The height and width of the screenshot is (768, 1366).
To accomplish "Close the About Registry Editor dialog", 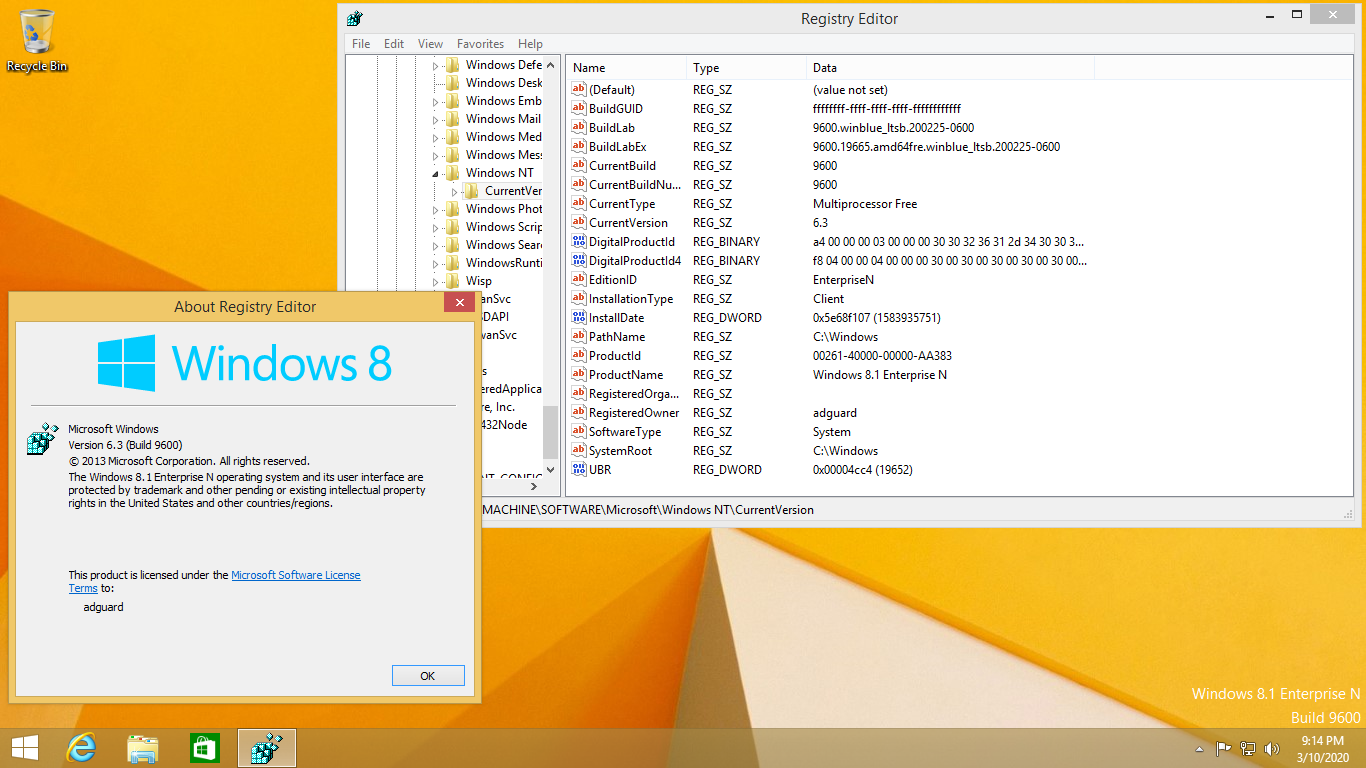I will (459, 302).
